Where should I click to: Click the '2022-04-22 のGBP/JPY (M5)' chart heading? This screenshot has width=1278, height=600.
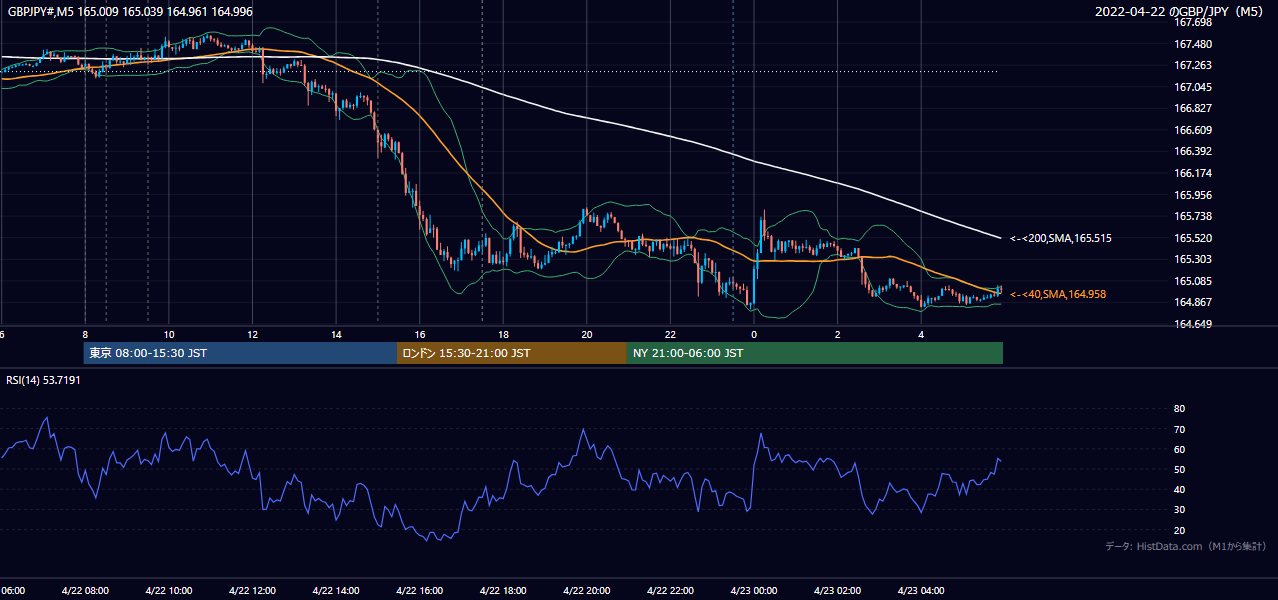[1181, 11]
